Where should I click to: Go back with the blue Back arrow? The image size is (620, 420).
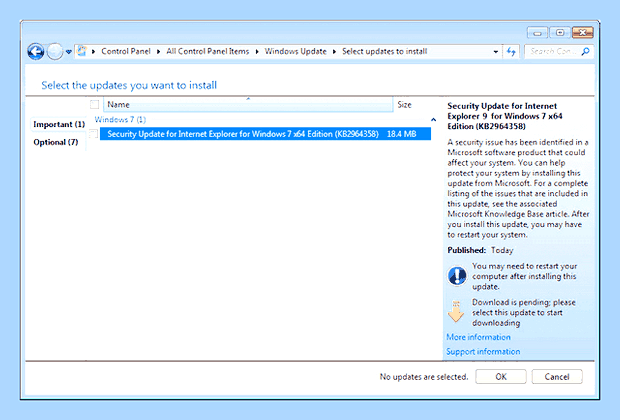tap(36, 51)
